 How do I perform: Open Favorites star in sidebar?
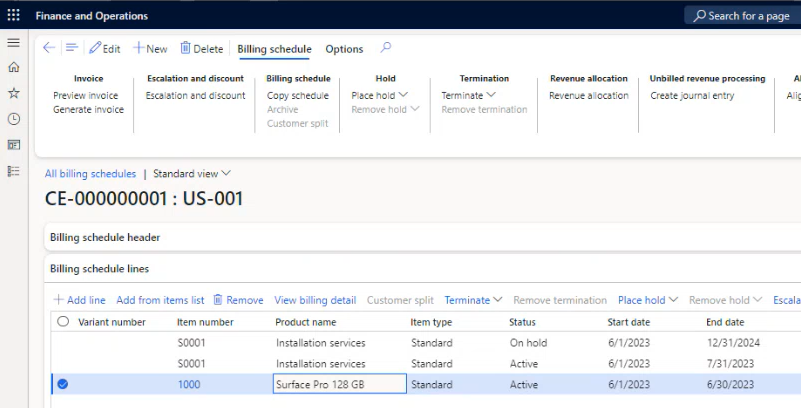click(13, 93)
